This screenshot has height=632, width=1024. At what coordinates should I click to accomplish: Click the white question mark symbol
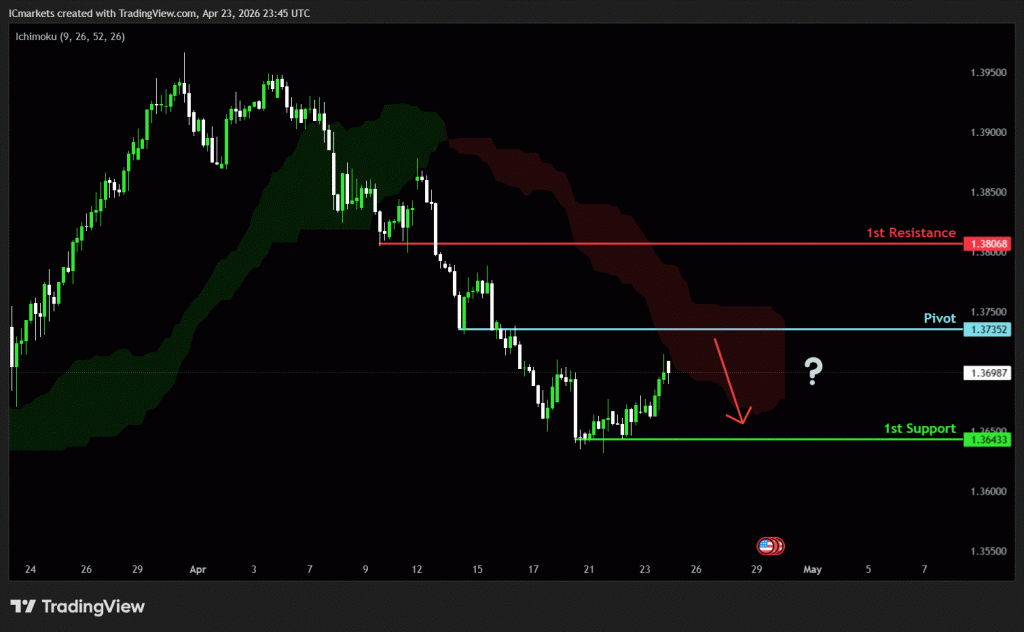click(814, 374)
